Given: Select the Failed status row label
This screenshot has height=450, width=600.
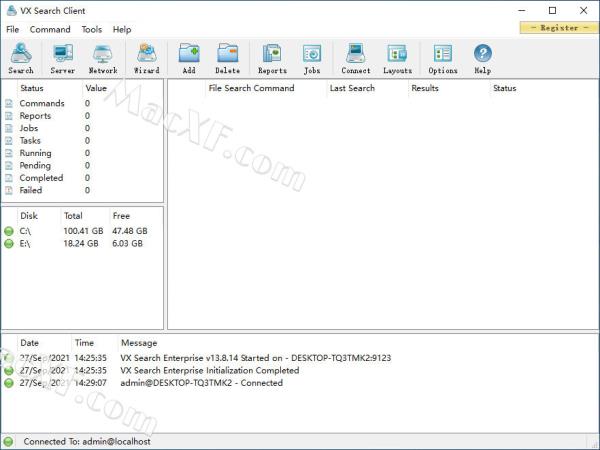Looking at the screenshot, I should [31, 190].
